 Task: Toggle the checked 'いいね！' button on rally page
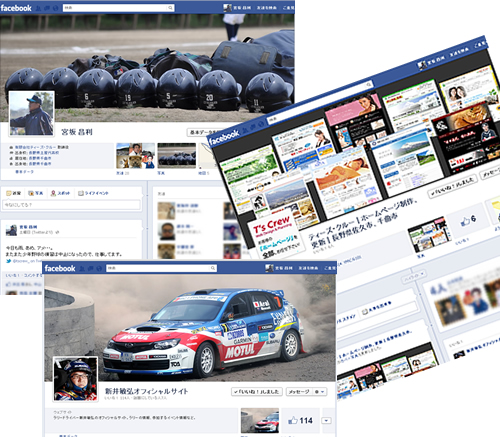tap(257, 392)
